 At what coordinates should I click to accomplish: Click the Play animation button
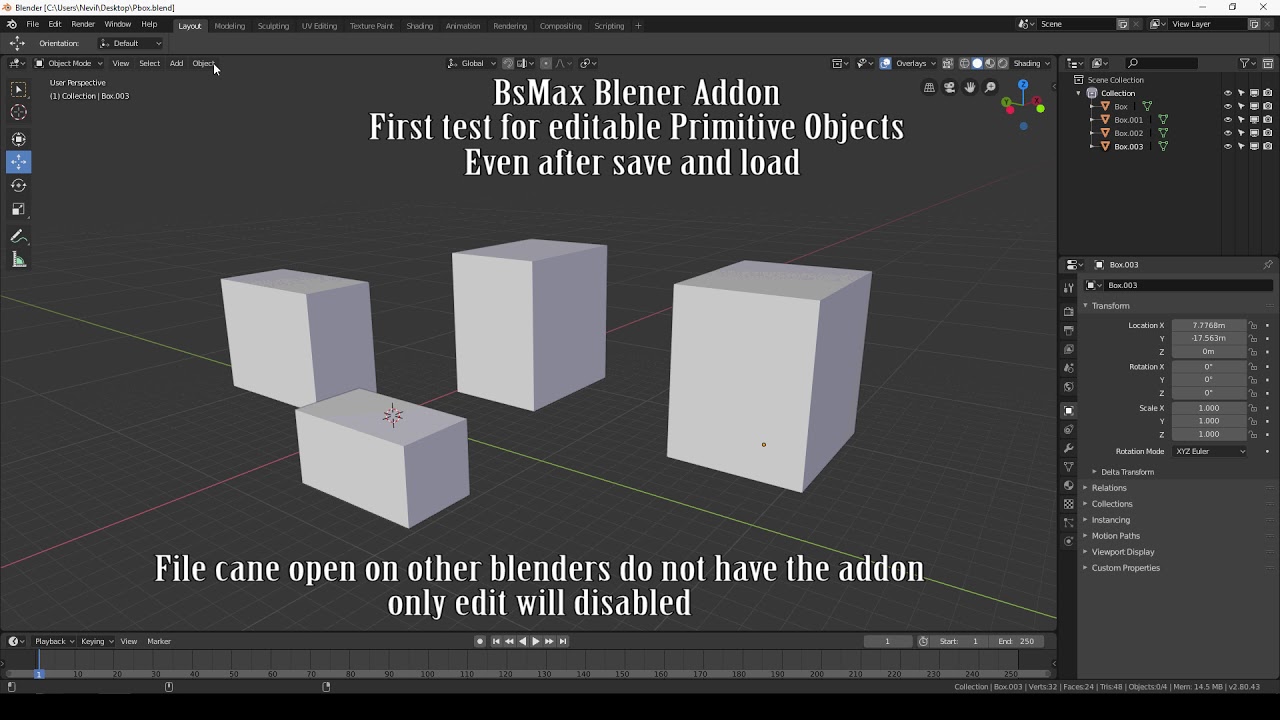tap(536, 641)
